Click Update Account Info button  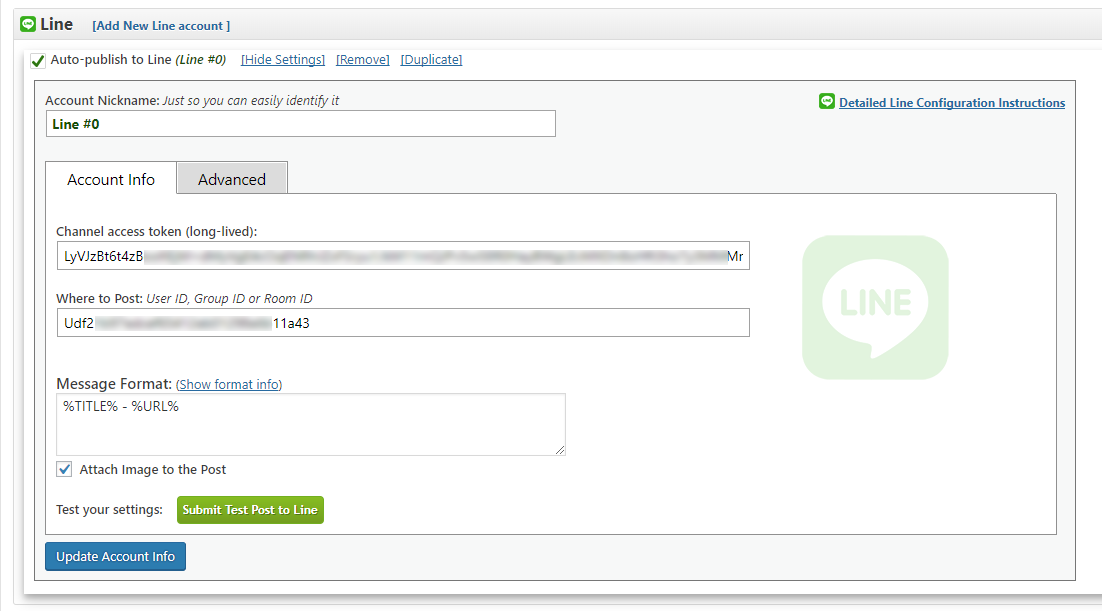115,556
